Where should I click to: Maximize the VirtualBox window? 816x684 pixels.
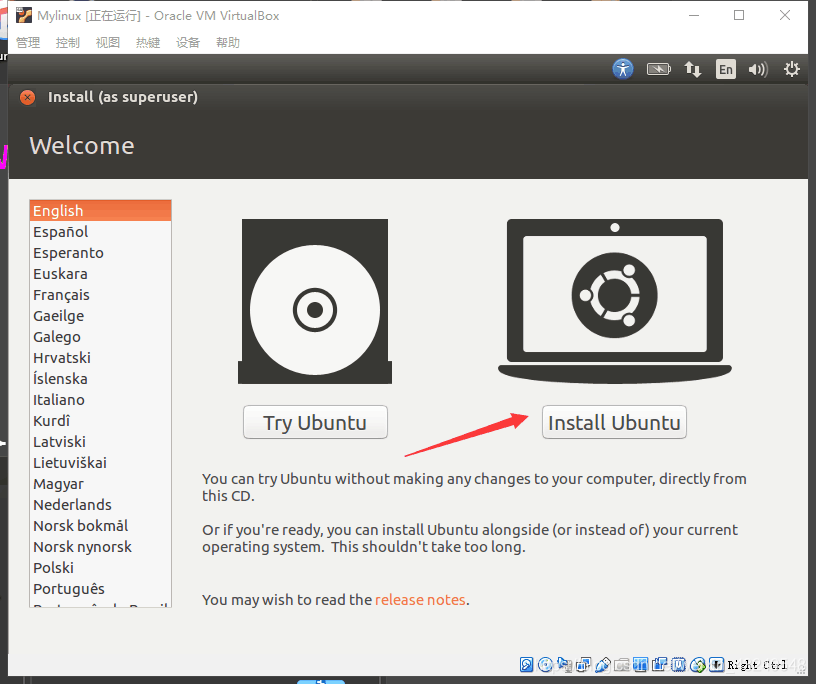739,15
